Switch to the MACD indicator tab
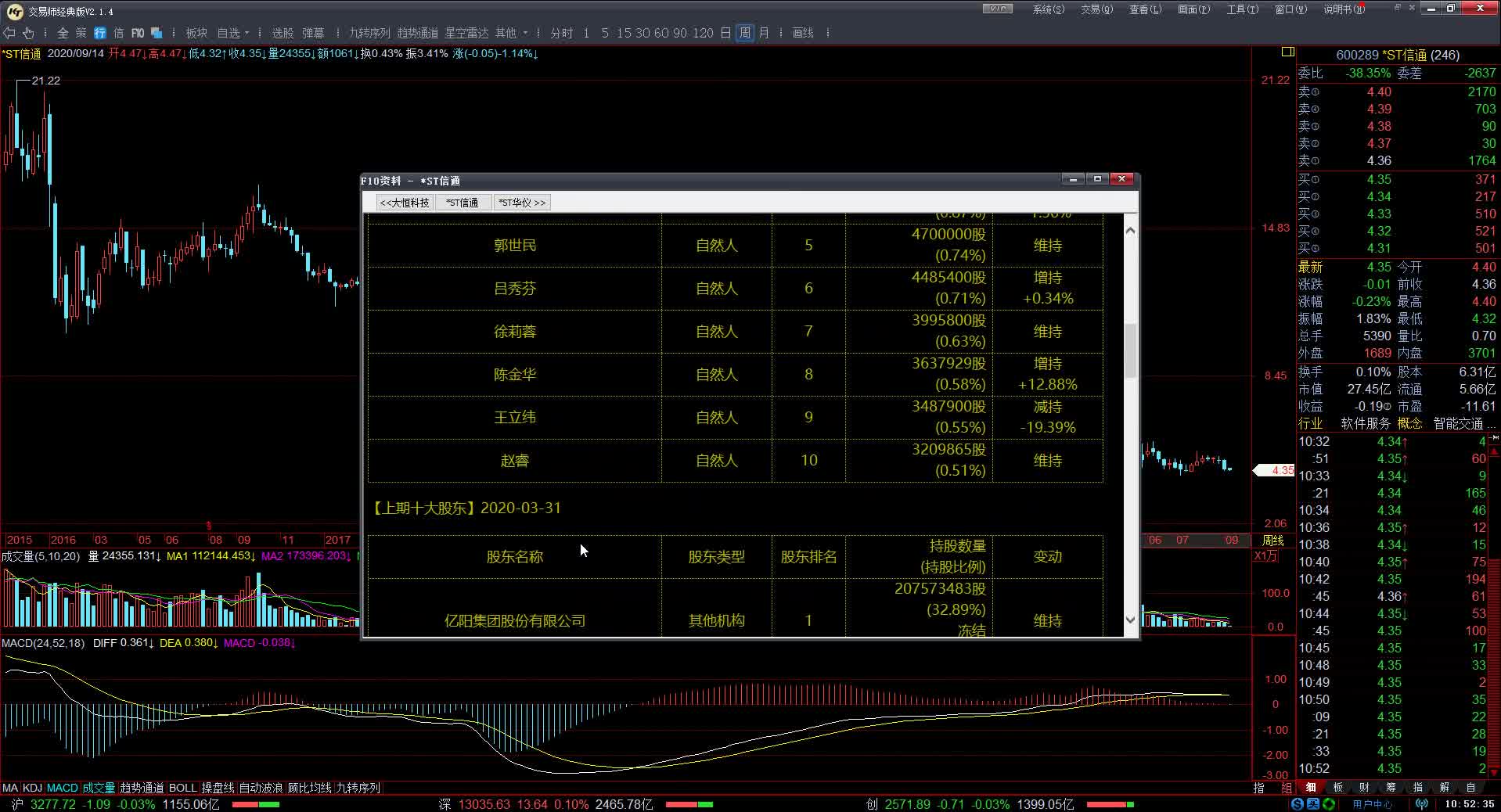This screenshot has height=812, width=1501. click(x=63, y=788)
